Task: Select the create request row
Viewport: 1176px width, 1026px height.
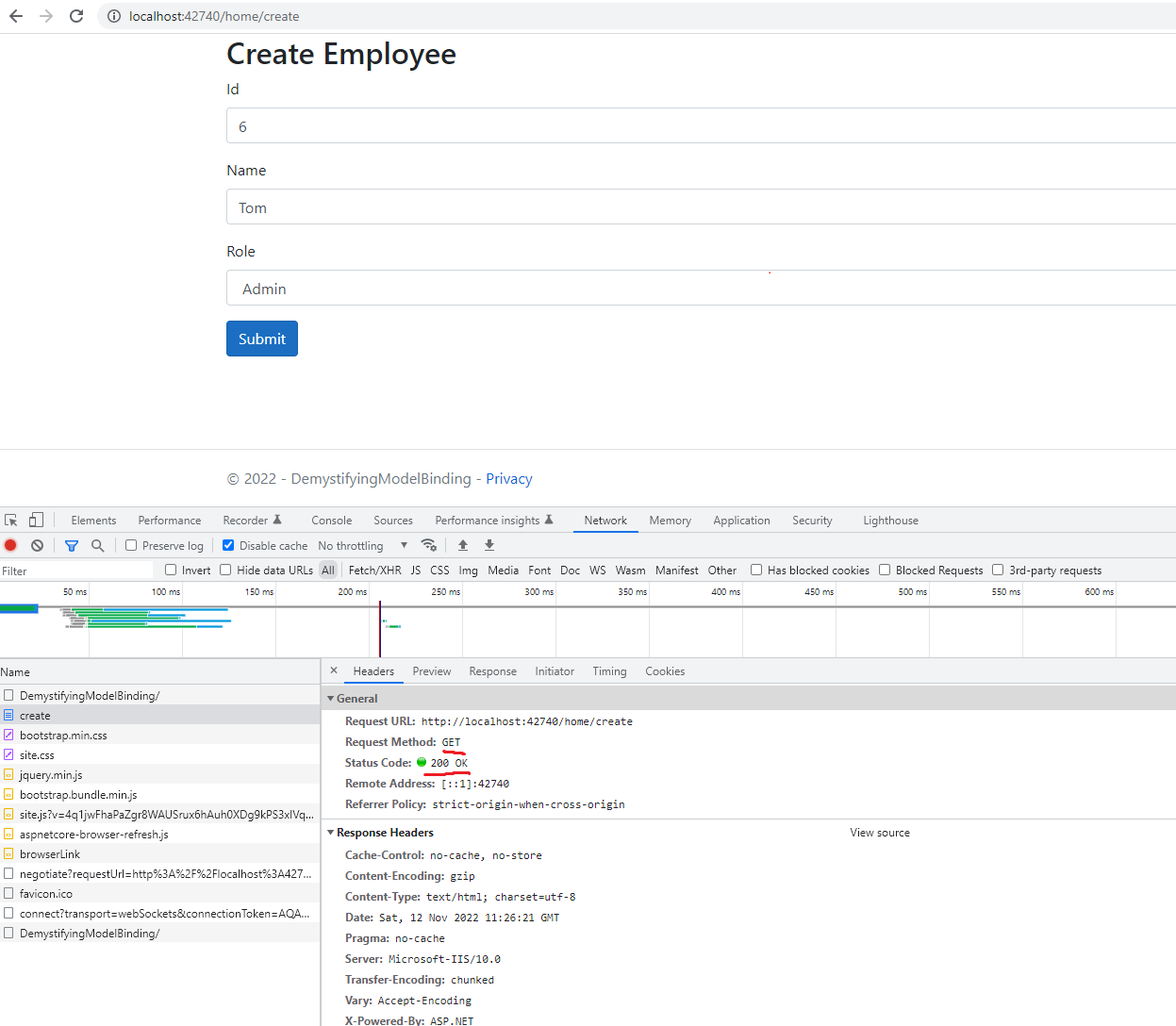Action: click(x=160, y=715)
